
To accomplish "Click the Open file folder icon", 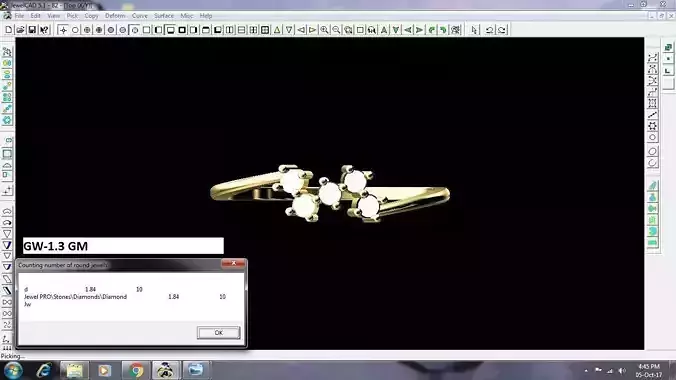I will [20, 30].
